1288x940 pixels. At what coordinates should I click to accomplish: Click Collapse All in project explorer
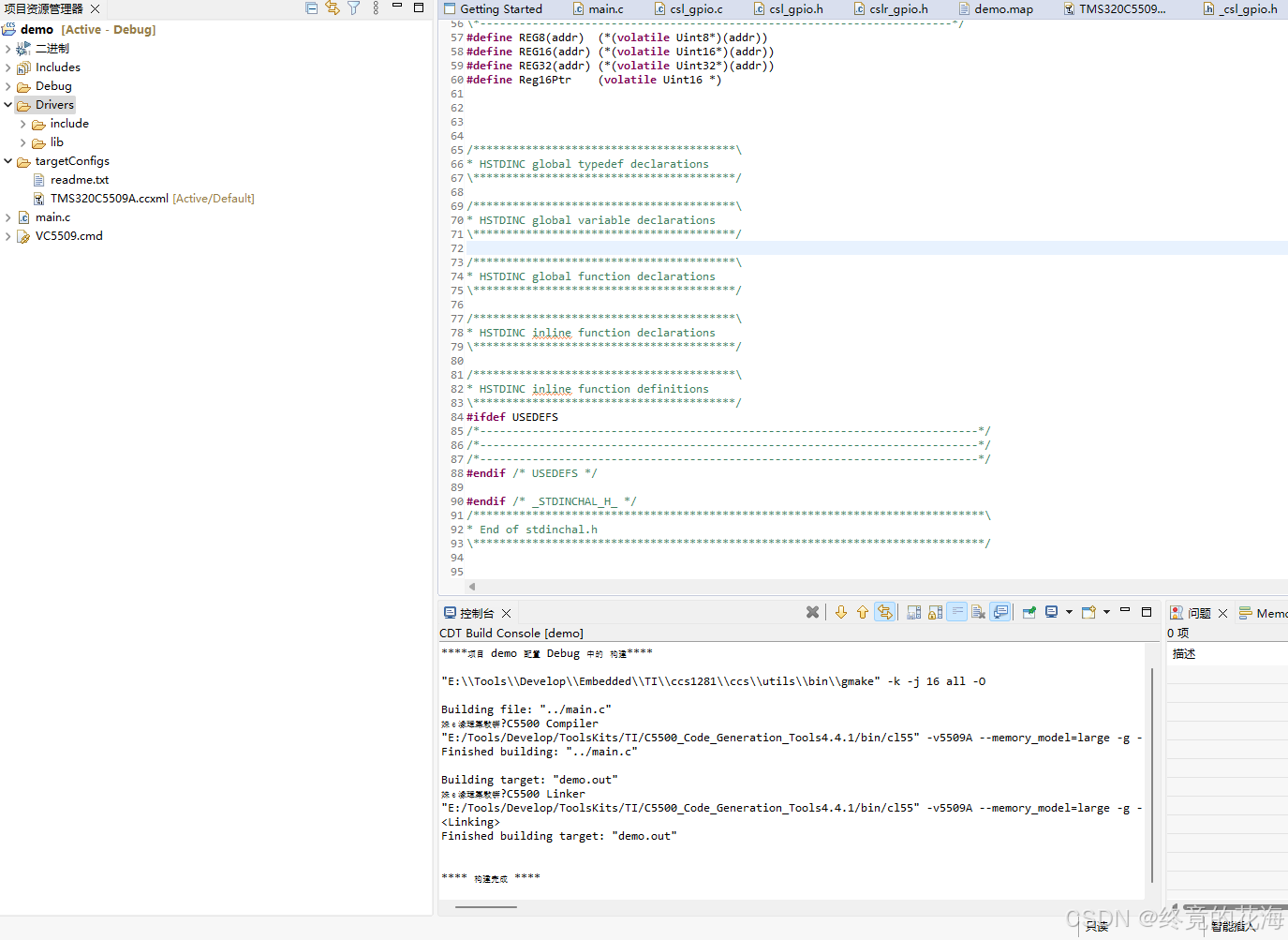[x=312, y=7]
